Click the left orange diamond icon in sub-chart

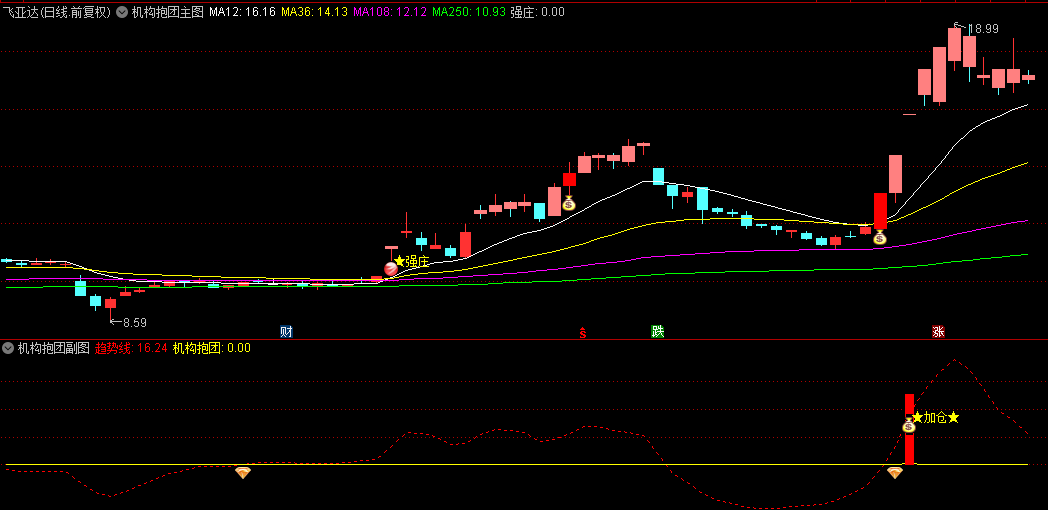coord(243,473)
